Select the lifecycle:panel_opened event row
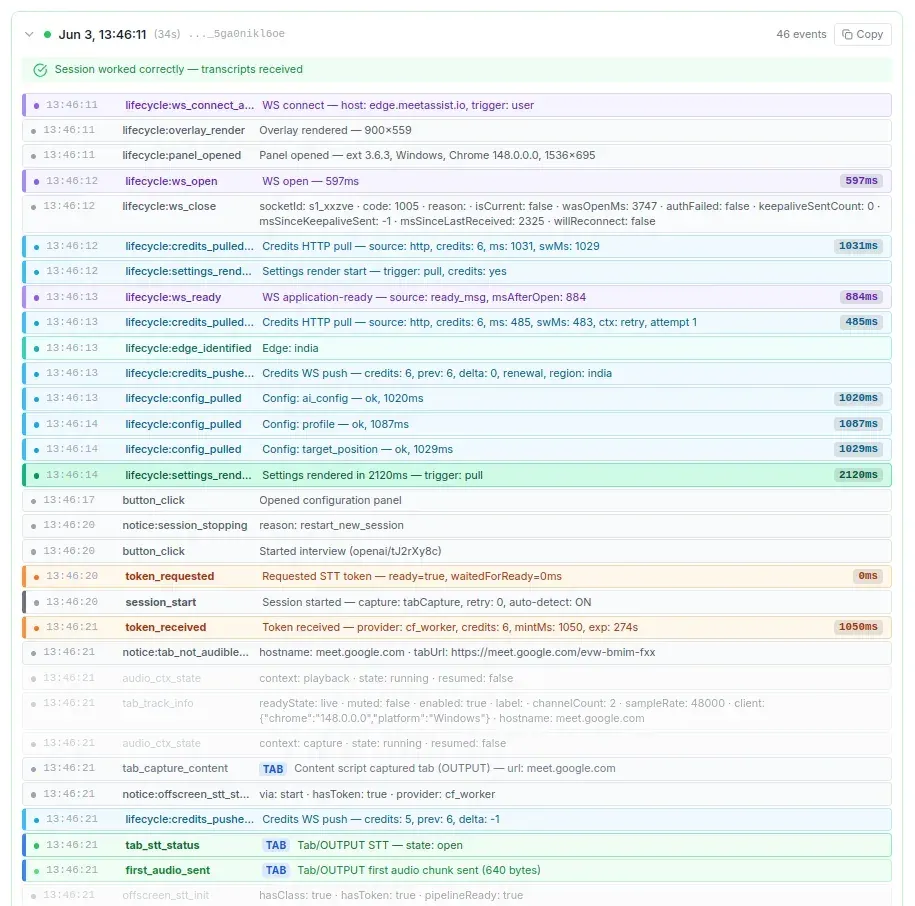The image size is (915, 906). (x=457, y=155)
